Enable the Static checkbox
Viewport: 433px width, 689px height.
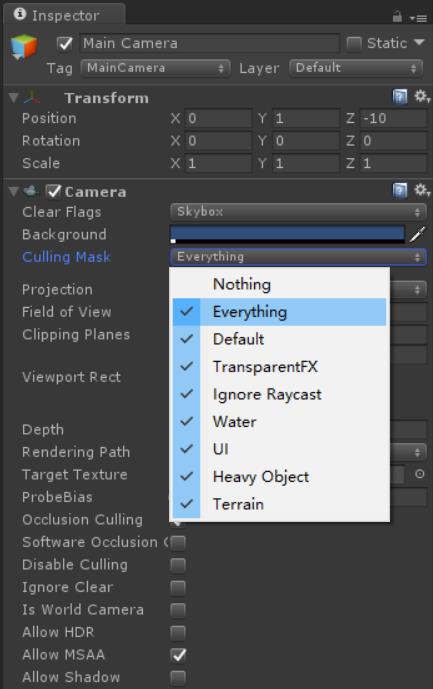tap(354, 43)
